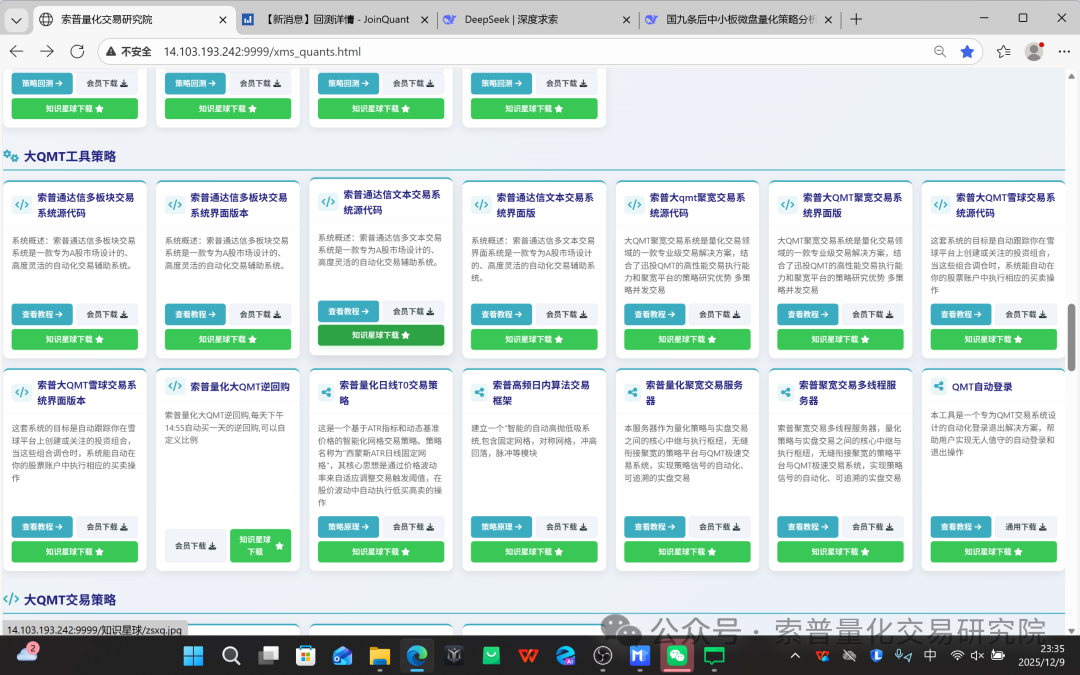Click the blue favorite star icon
Viewport: 1080px width, 675px height.
[967, 52]
